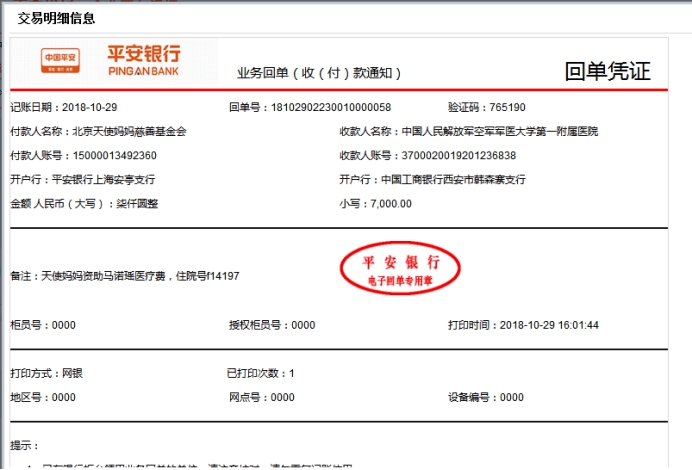Viewport: 692px width, 470px height.
Task: Click the amount in words 柒仟圆整
Action: tap(137, 204)
